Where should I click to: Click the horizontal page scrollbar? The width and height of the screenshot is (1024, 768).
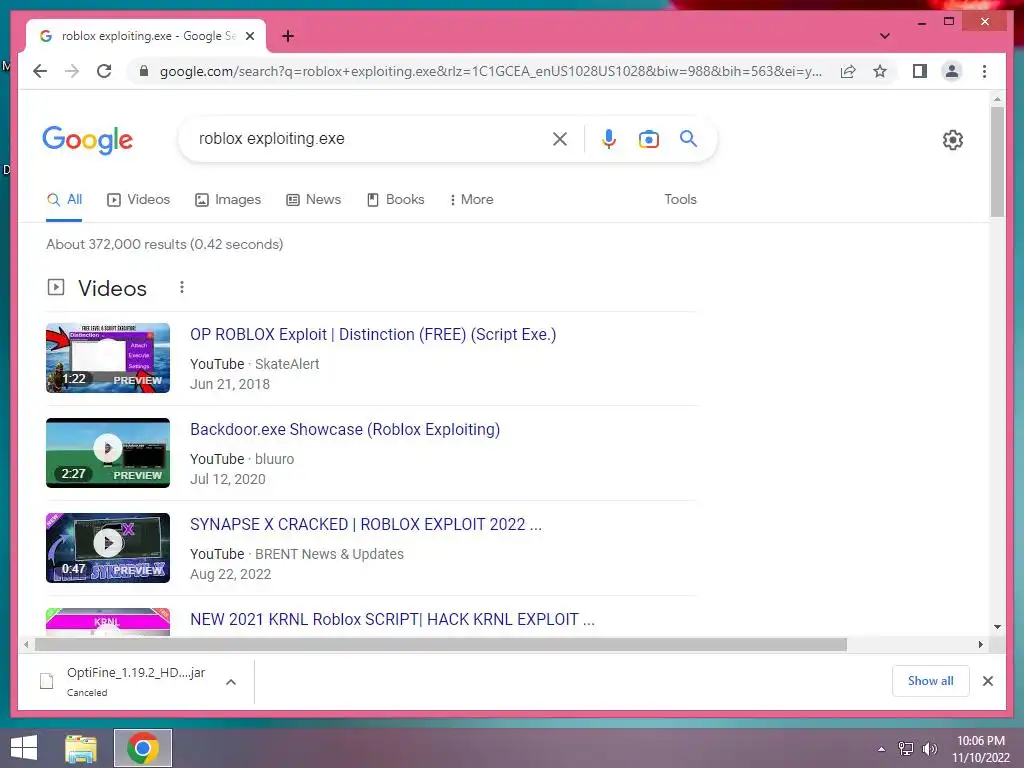pyautogui.click(x=440, y=645)
